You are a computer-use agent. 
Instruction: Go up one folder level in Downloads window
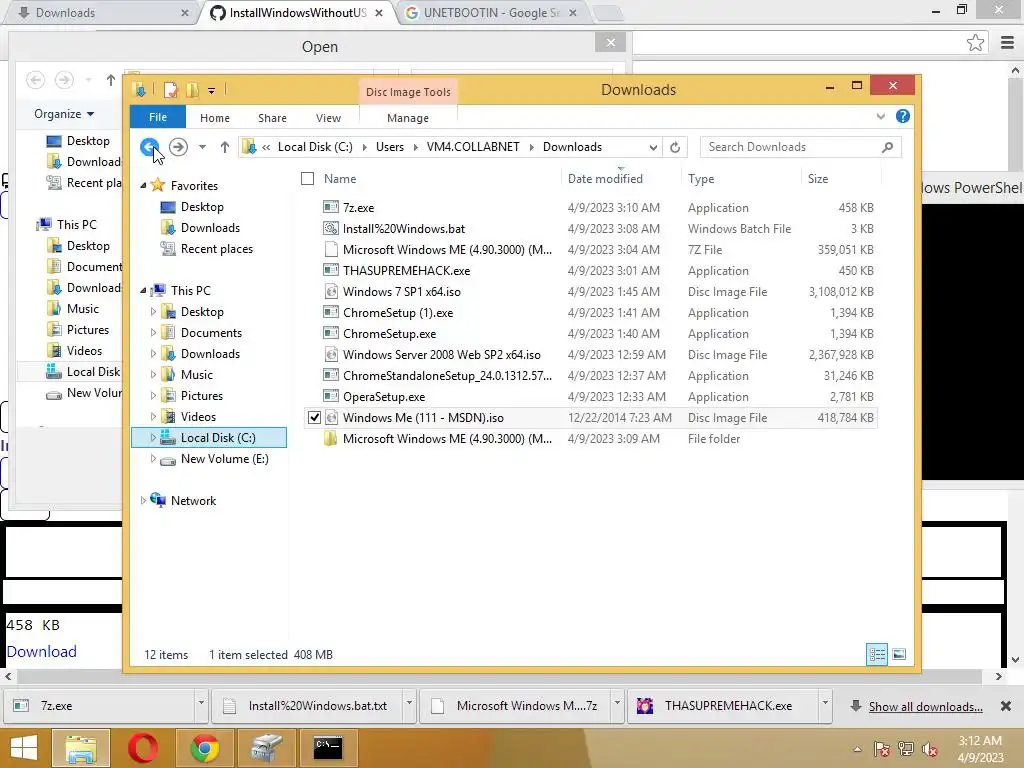coord(225,147)
